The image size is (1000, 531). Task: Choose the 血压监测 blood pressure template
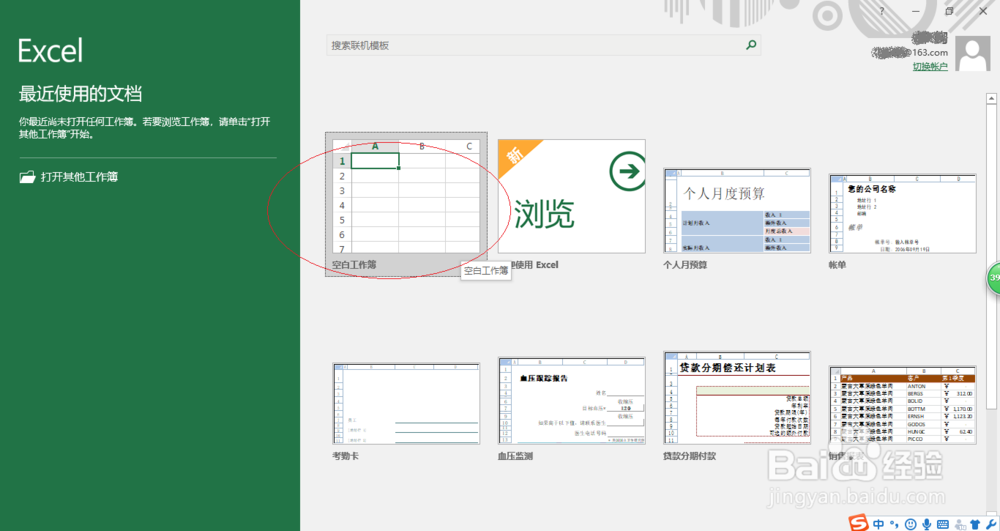pos(571,401)
